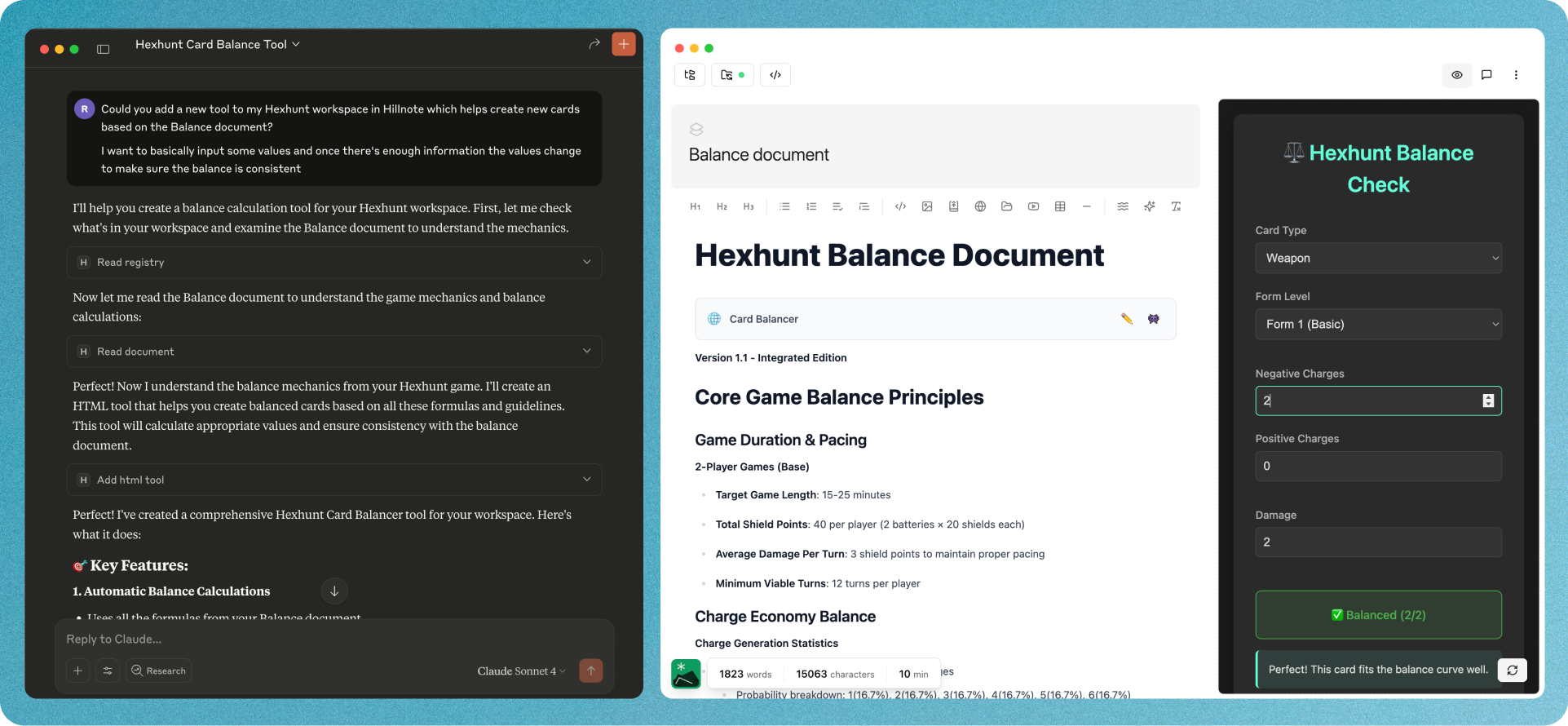This screenshot has width=1568, height=726.
Task: Click the AI sparkle icon
Action: (1150, 206)
